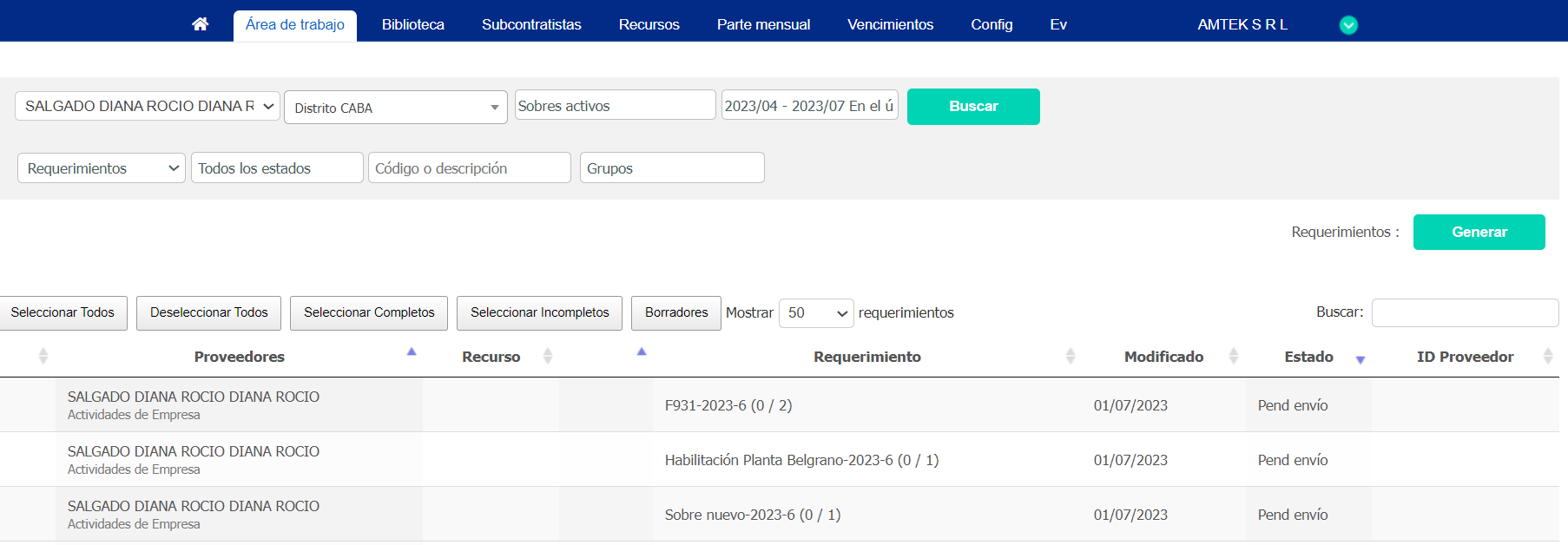Sort by Proveedores column arrow
Viewport: 1568px width, 545px height.
coord(412,352)
